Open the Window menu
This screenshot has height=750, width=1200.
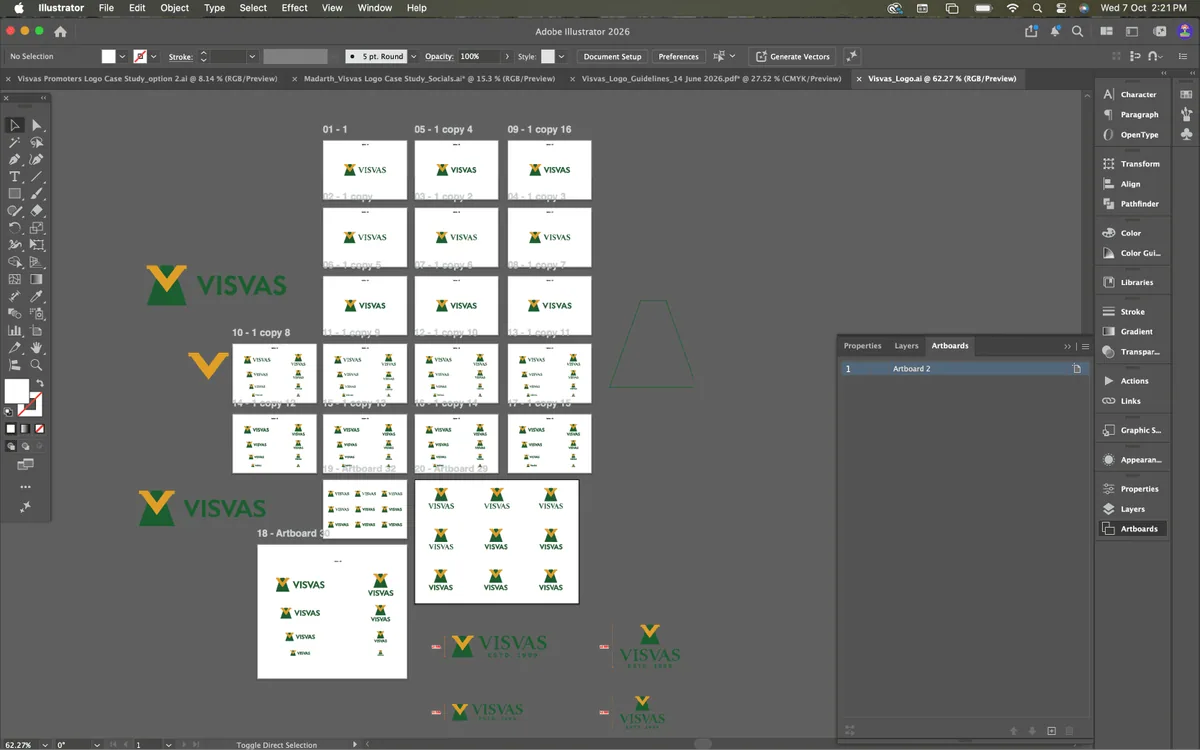coord(375,8)
